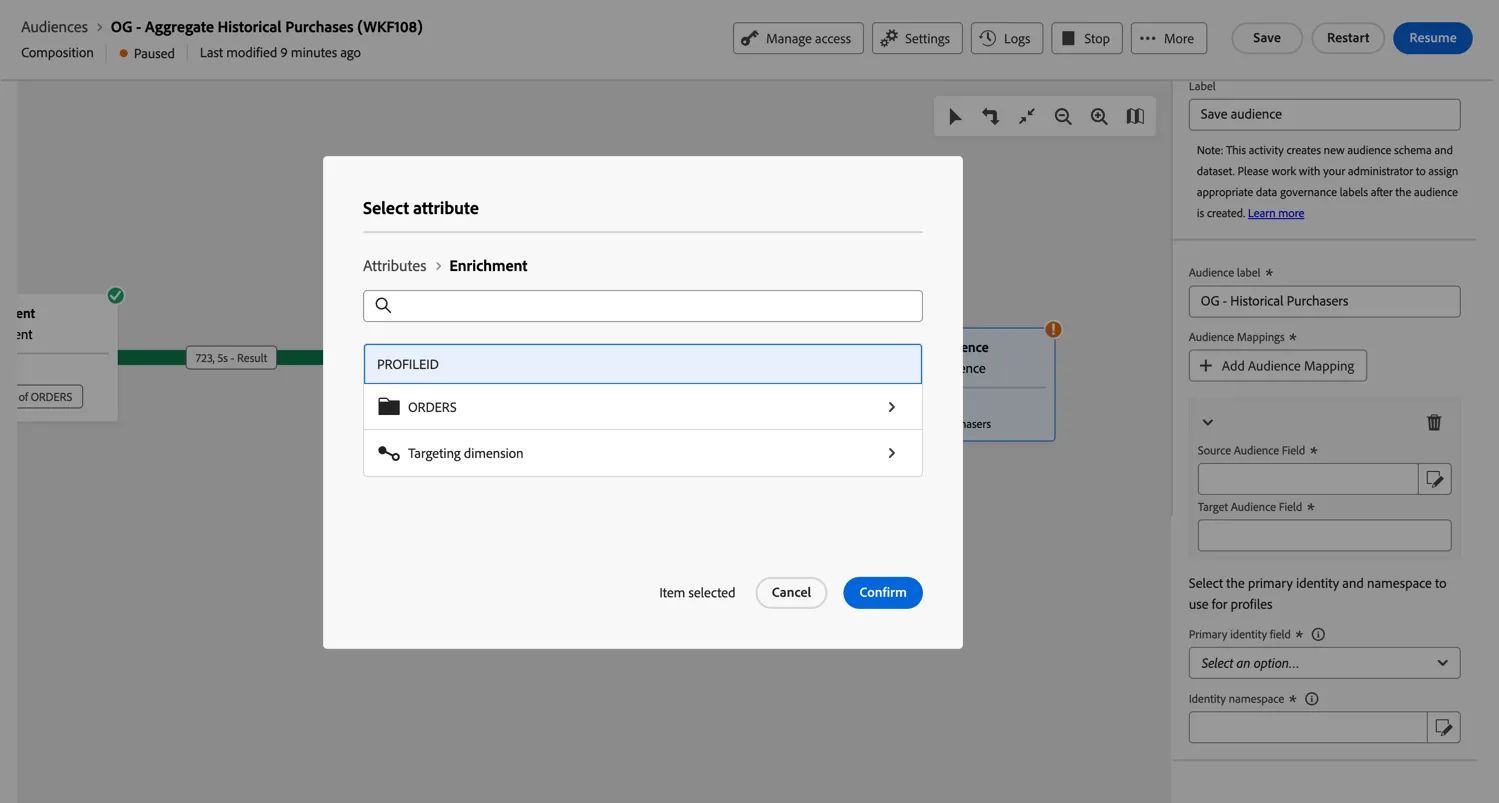Click the Audience label input field
The width and height of the screenshot is (1499, 803).
(x=1324, y=301)
